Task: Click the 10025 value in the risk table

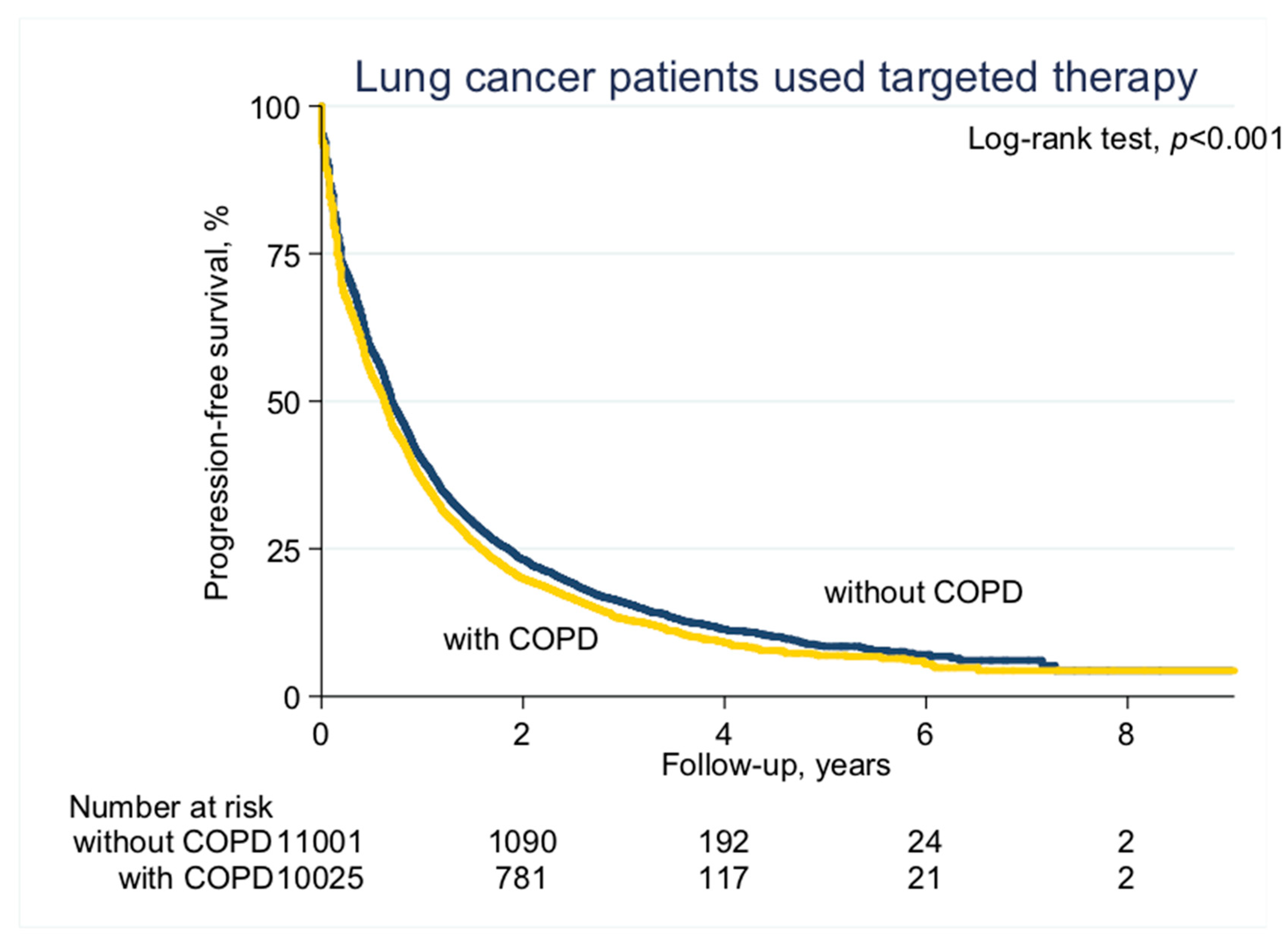Action: pyautogui.click(x=319, y=878)
